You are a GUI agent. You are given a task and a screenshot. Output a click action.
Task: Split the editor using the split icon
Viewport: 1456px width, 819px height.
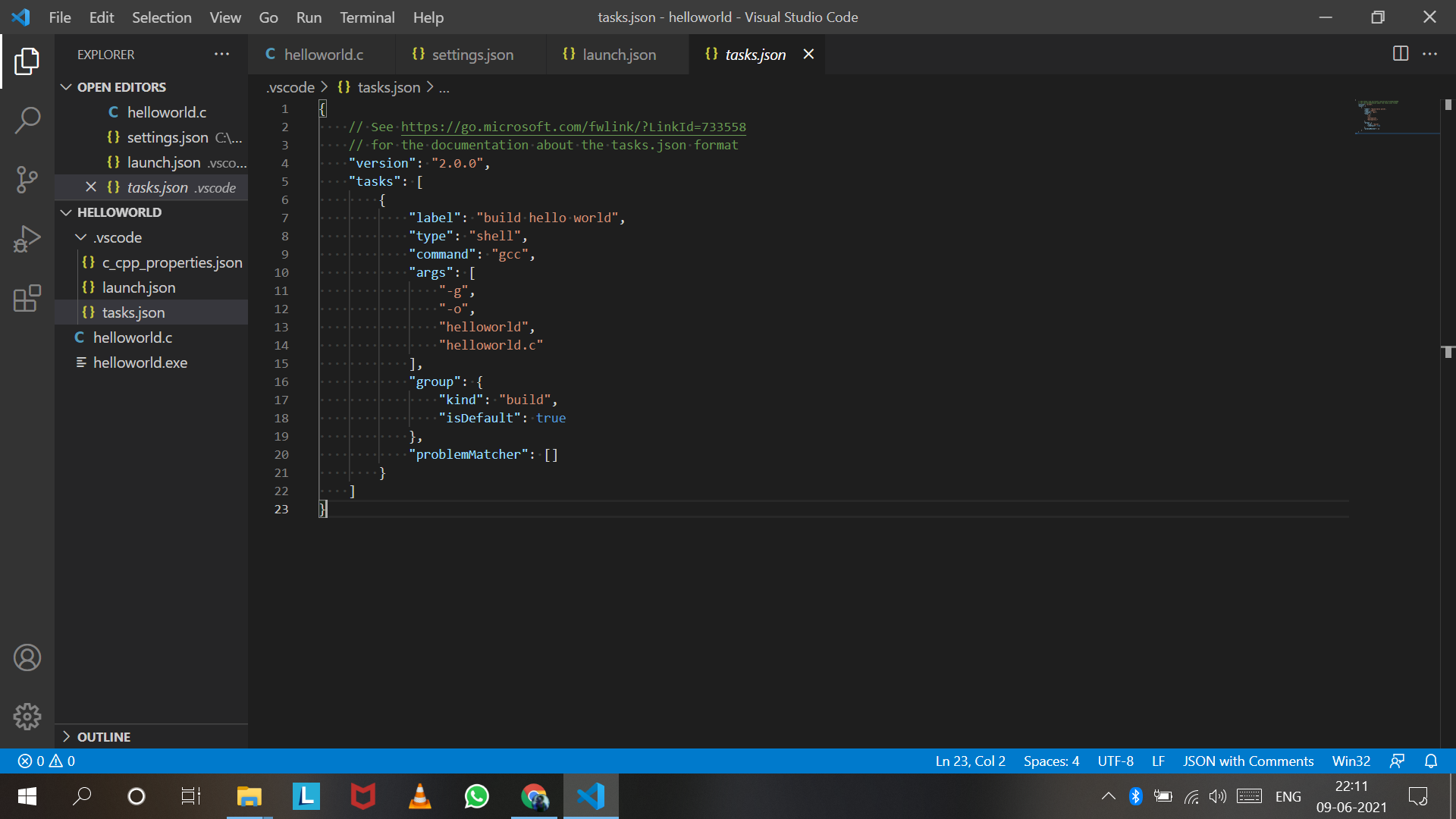pos(1399,54)
